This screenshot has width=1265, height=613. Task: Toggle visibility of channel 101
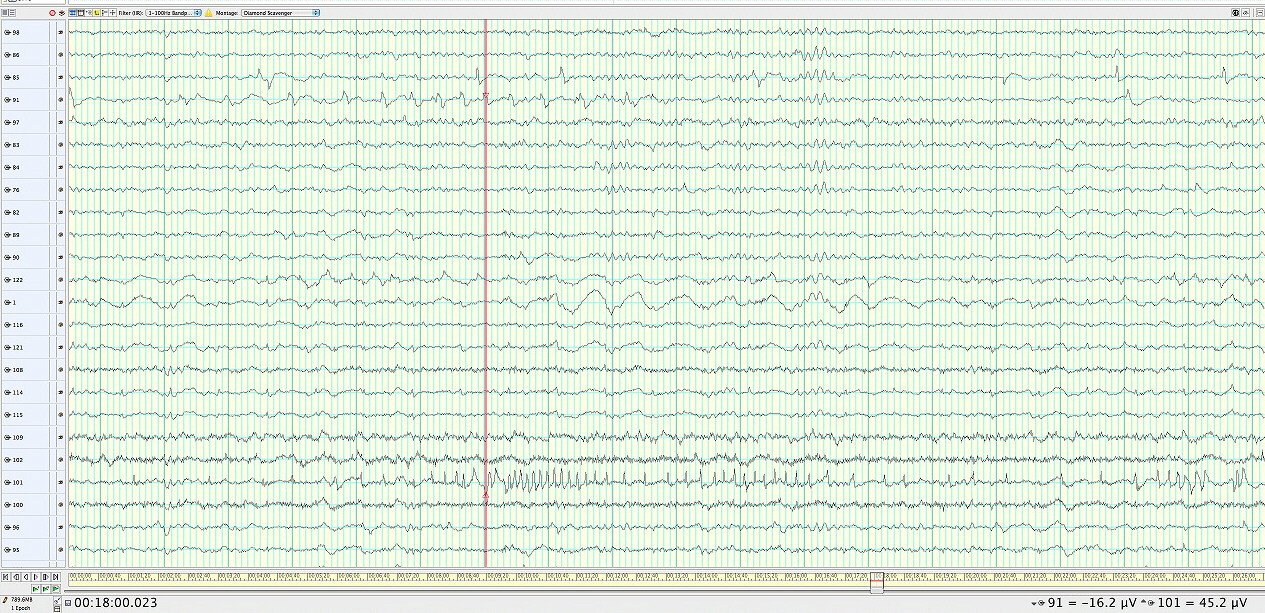click(x=7, y=482)
